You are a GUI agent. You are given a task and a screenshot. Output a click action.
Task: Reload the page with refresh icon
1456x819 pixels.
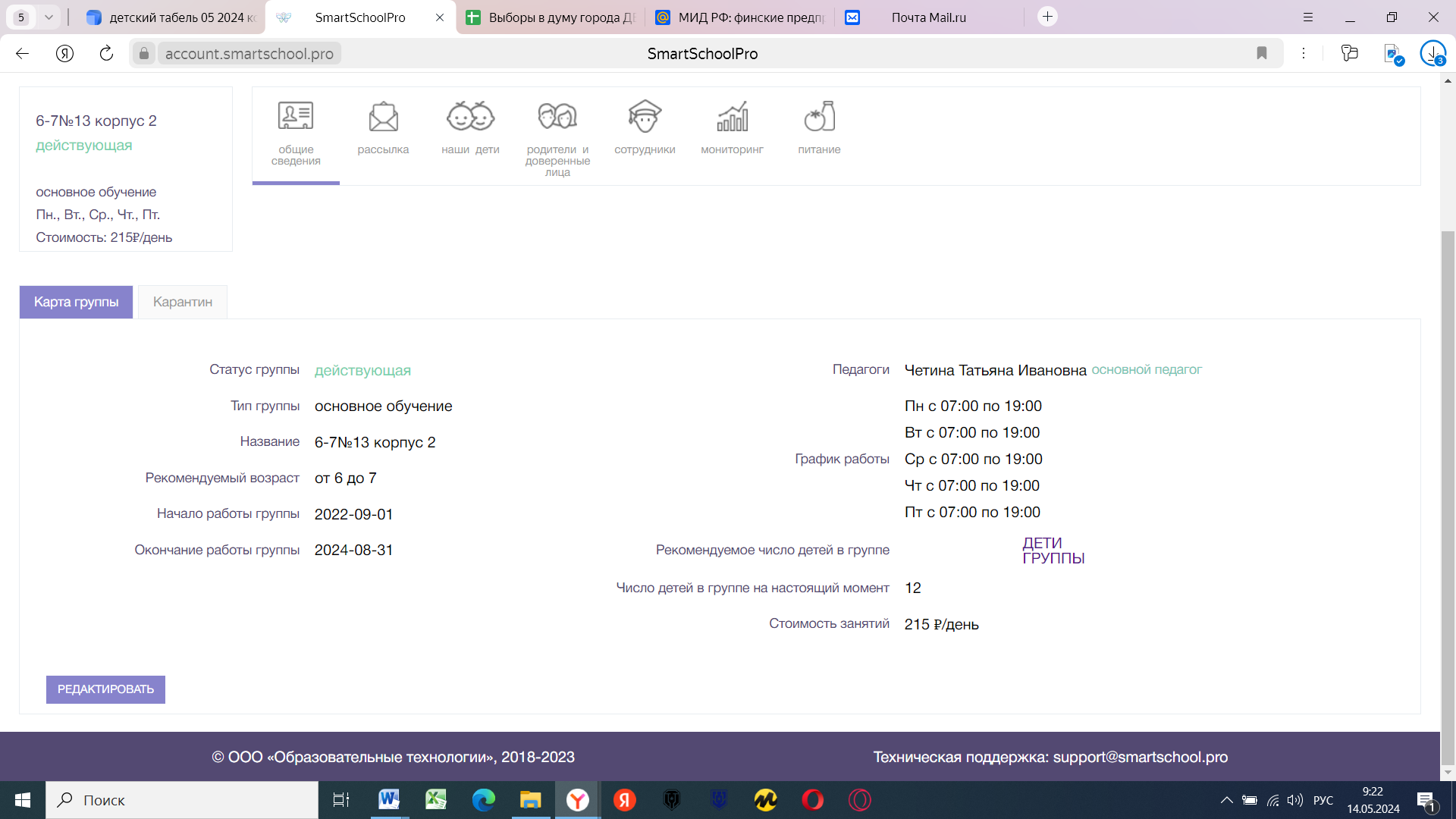click(x=106, y=53)
